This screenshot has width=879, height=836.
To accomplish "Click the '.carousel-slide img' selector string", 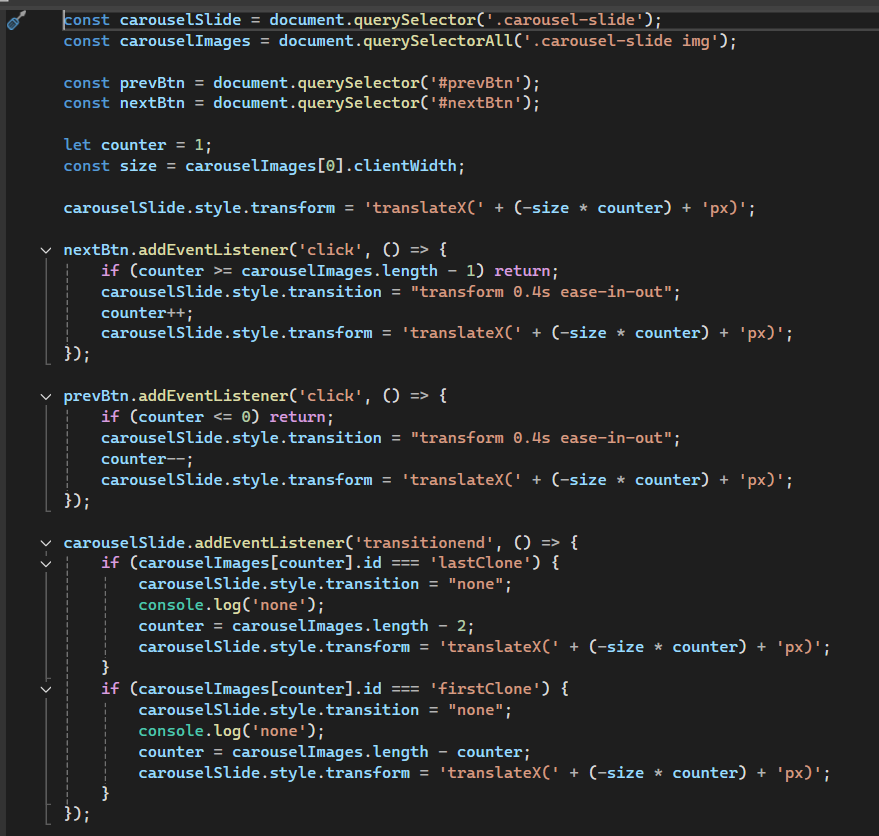I will [621, 41].
